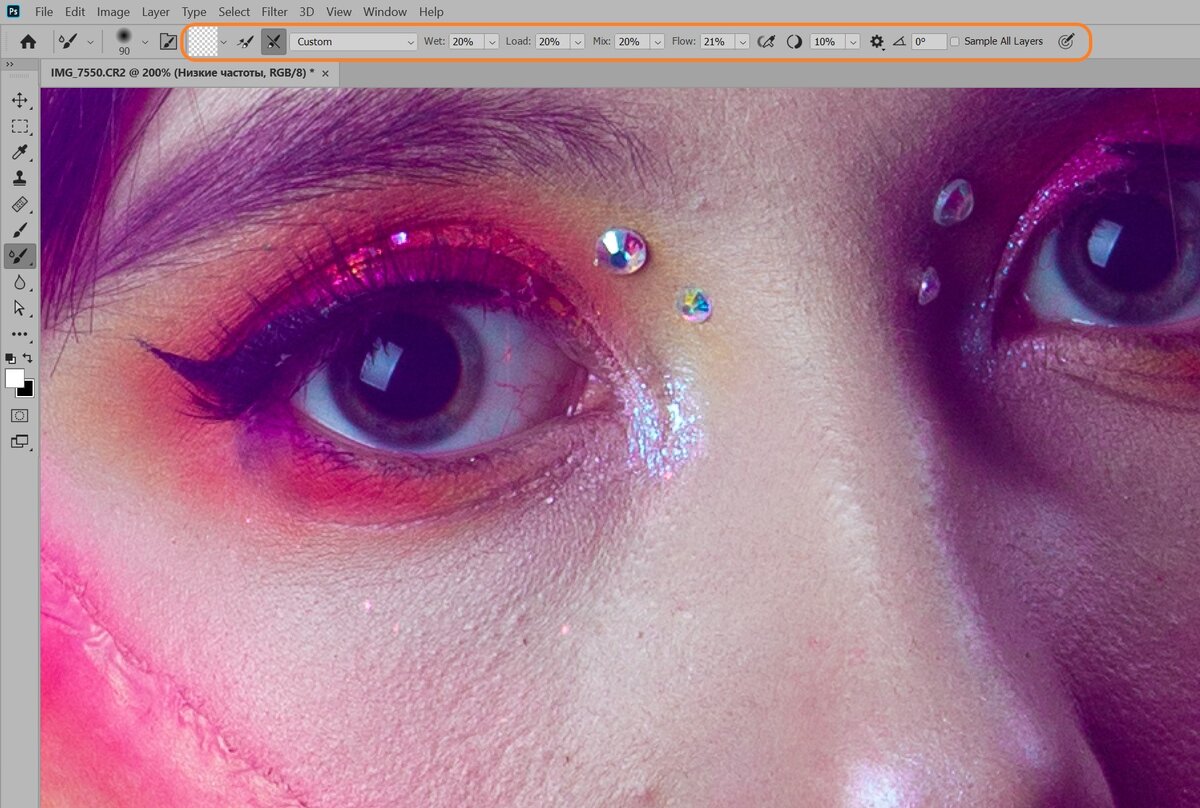Click the Mix value field 20%

[632, 42]
